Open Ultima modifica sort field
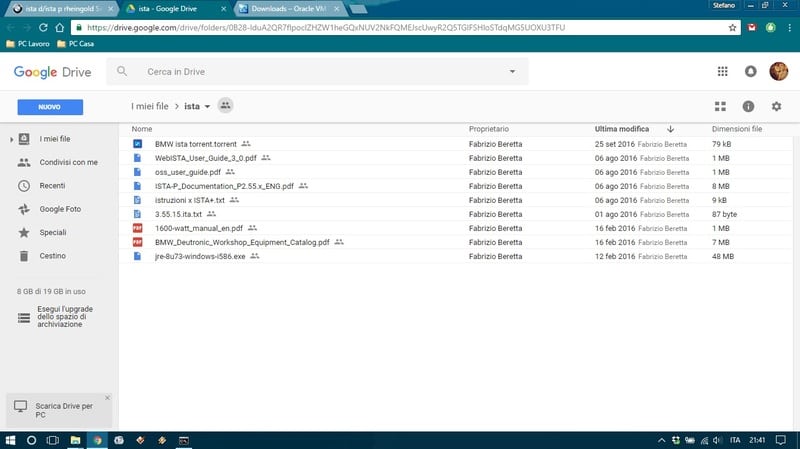This screenshot has width=800, height=449. click(x=622, y=129)
